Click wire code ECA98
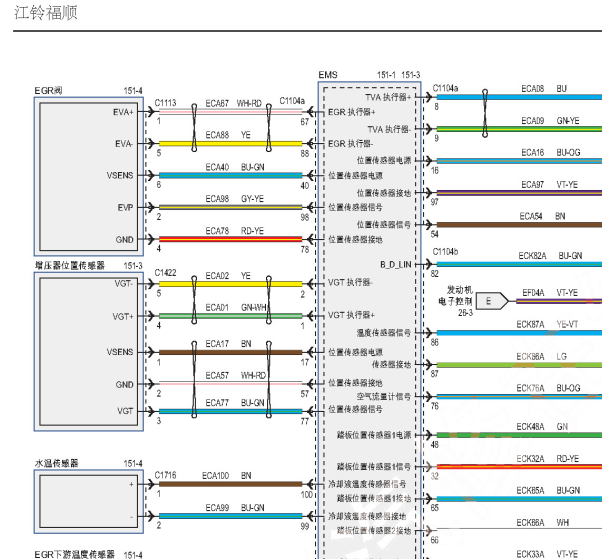The image size is (602, 559). [x=217, y=199]
